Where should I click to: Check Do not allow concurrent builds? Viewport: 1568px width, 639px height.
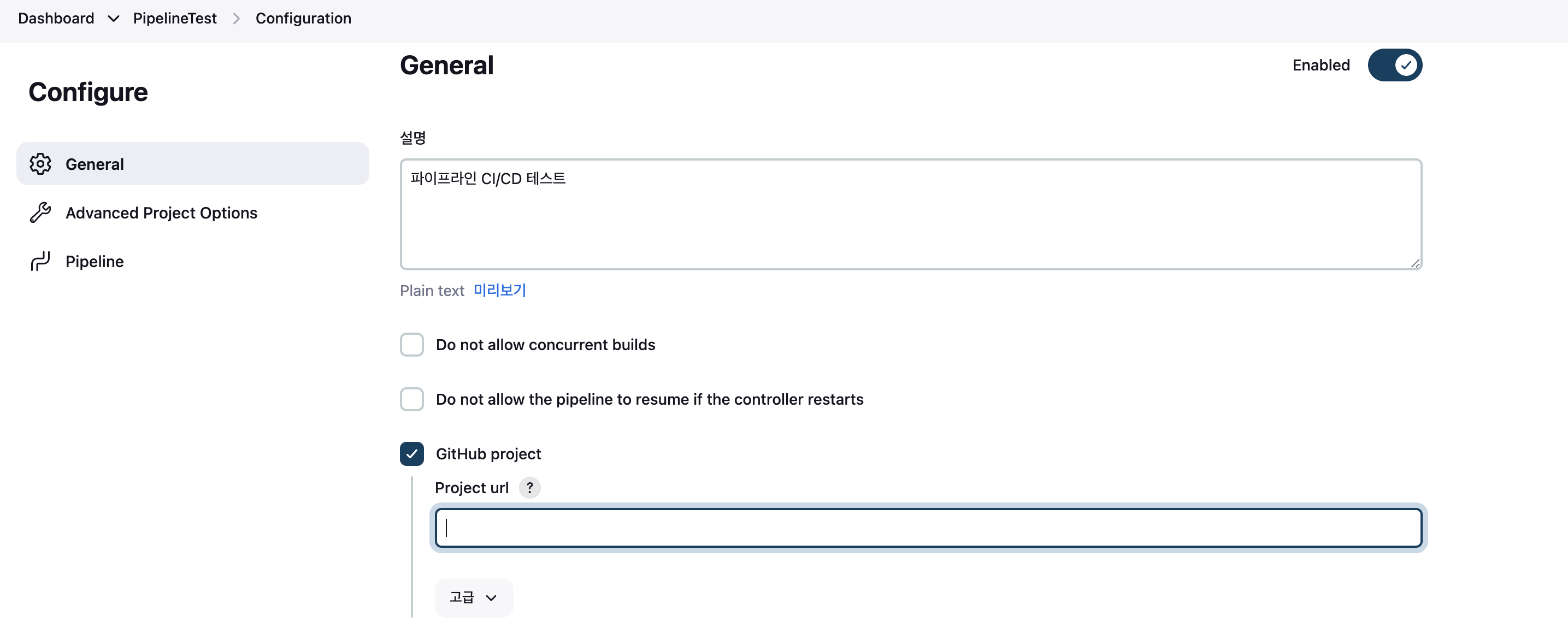click(411, 345)
